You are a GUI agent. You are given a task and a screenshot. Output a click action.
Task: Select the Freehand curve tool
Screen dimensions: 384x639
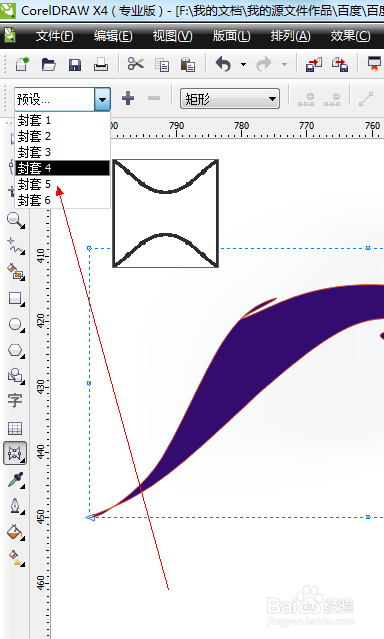pyautogui.click(x=15, y=246)
